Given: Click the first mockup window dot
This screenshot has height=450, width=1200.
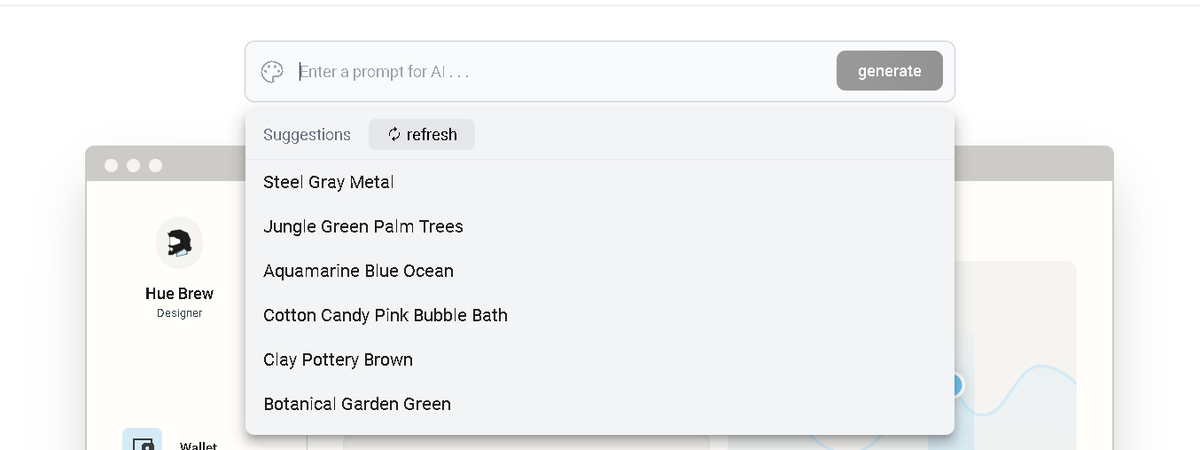Looking at the screenshot, I should pyautogui.click(x=111, y=165).
